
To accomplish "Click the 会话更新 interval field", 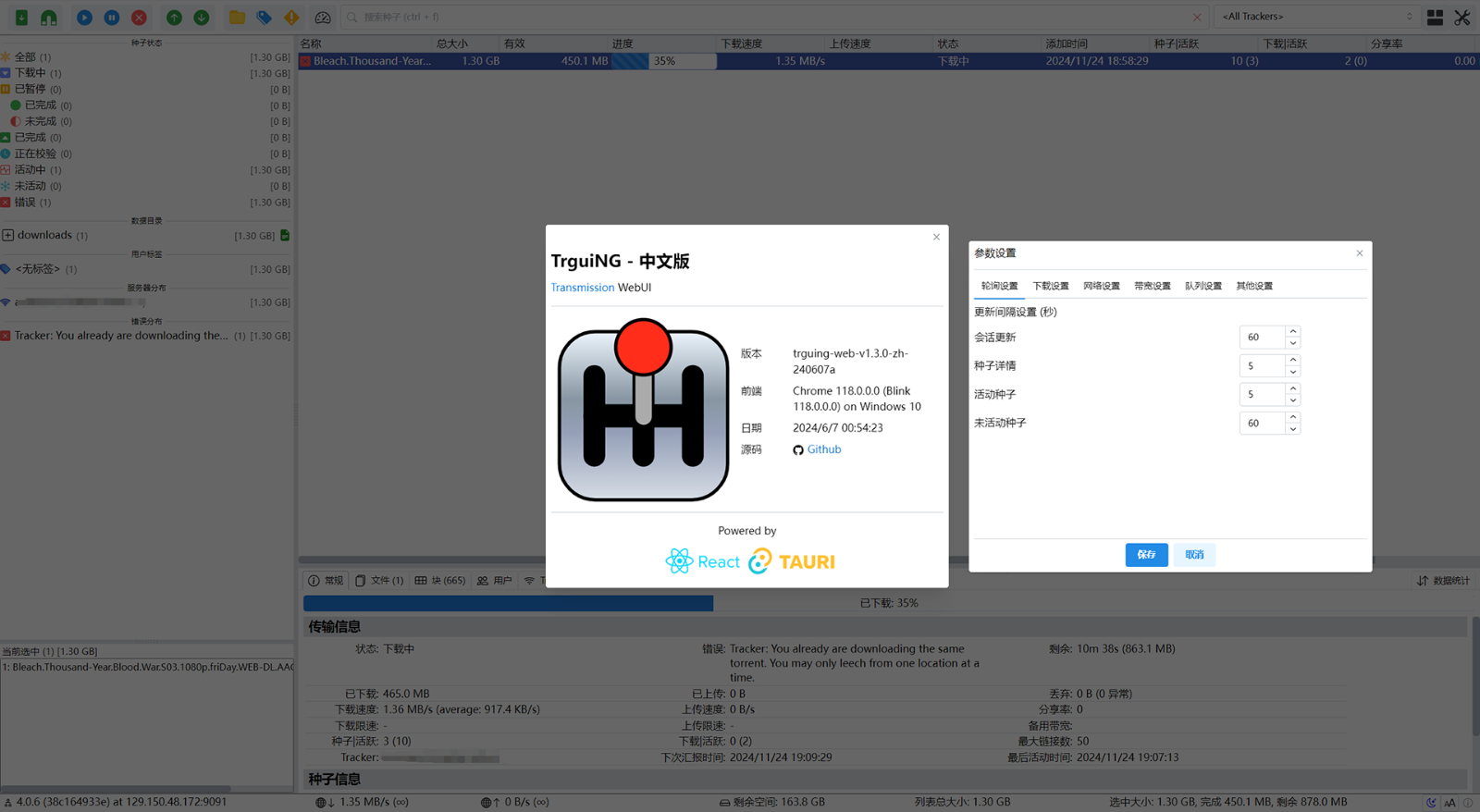I will [x=1262, y=338].
